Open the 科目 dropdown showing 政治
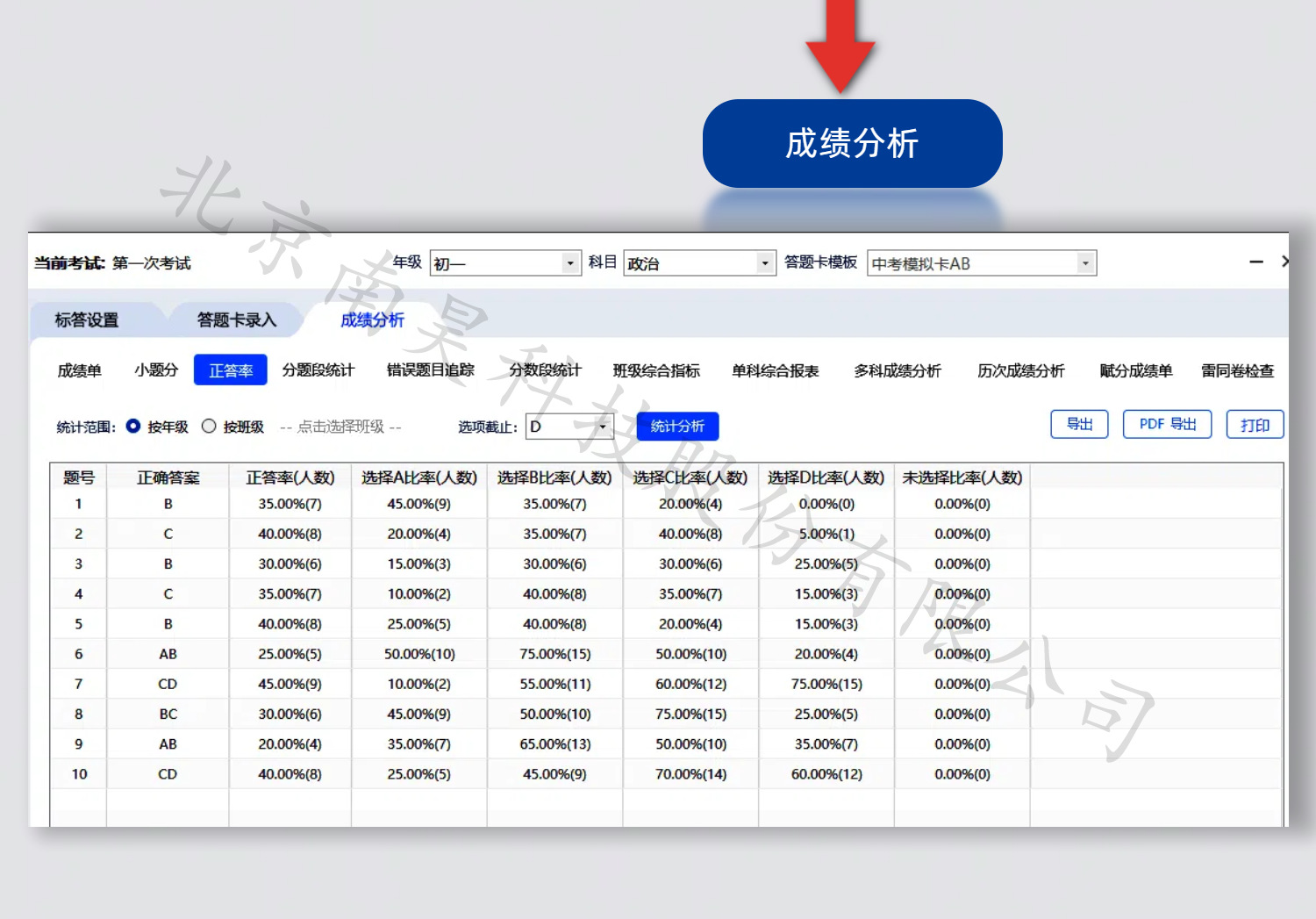This screenshot has width=1316, height=919. pyautogui.click(x=699, y=263)
